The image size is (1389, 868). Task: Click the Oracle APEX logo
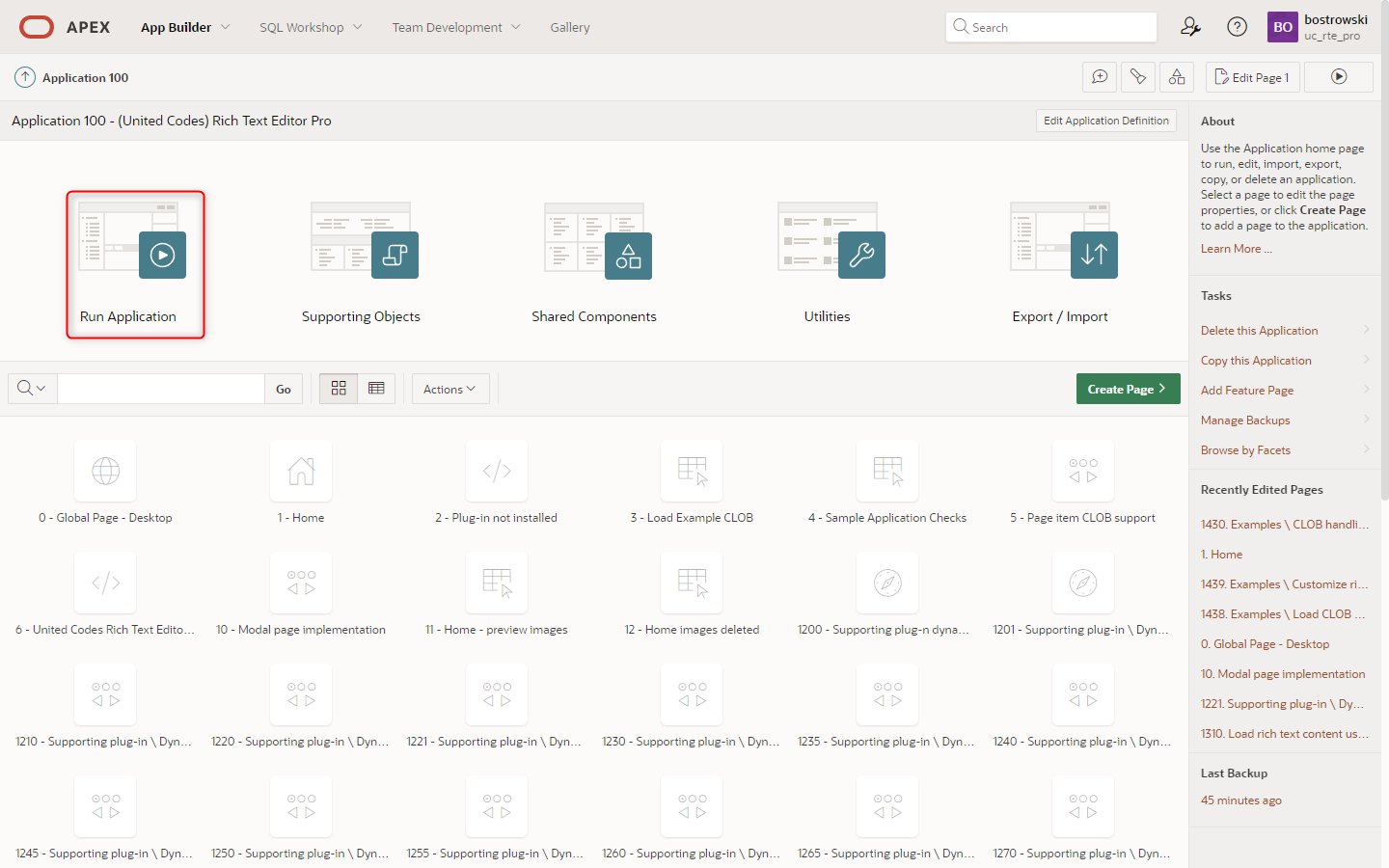65,27
